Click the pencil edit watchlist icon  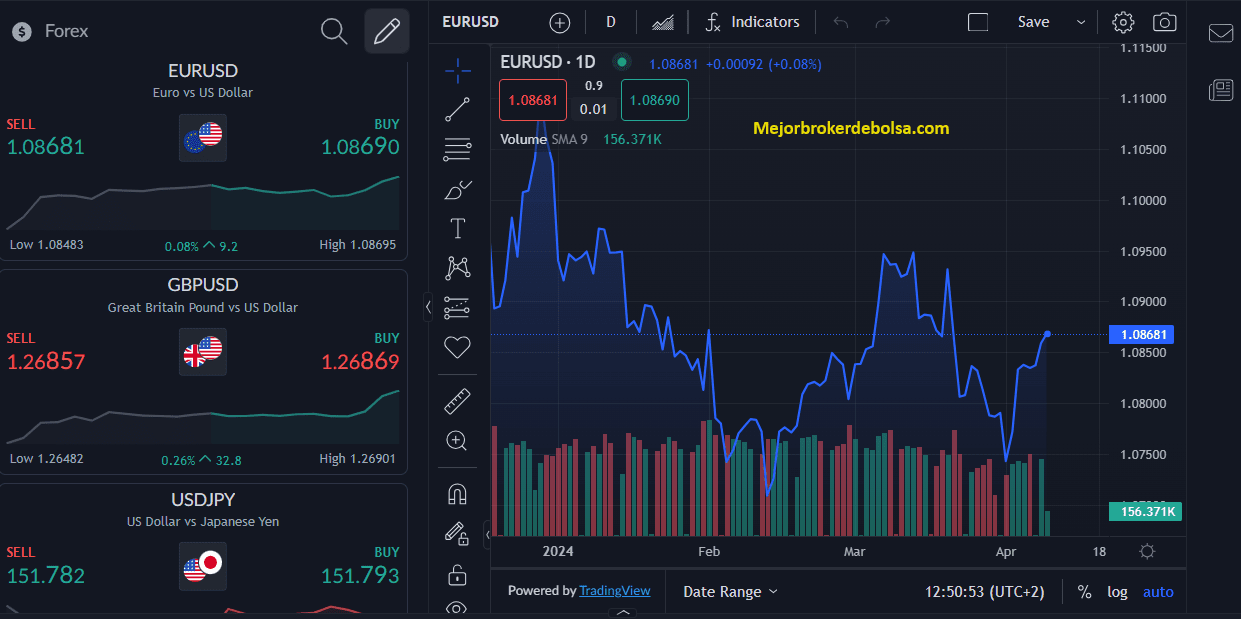(386, 31)
